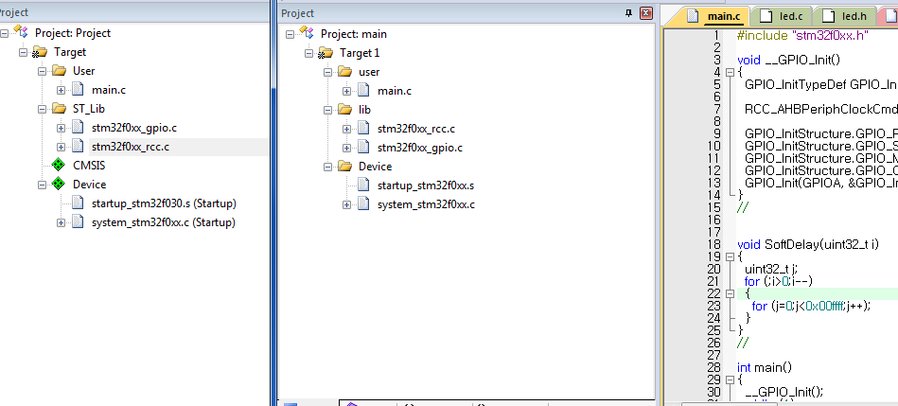Click the green Device component icon in left panel
898x406 pixels.
point(58,184)
